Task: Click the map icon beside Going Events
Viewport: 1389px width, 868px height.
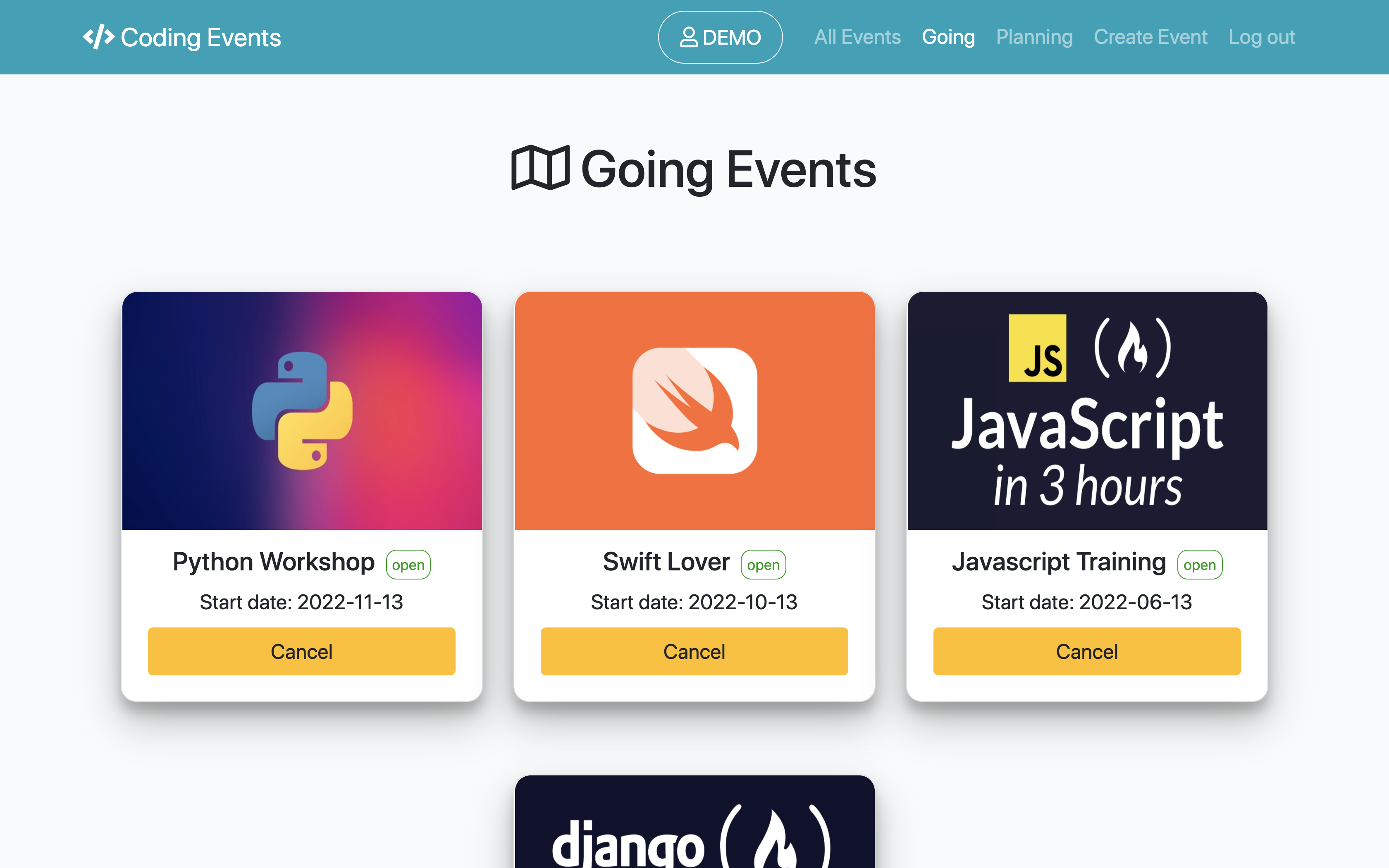Action: (541, 168)
